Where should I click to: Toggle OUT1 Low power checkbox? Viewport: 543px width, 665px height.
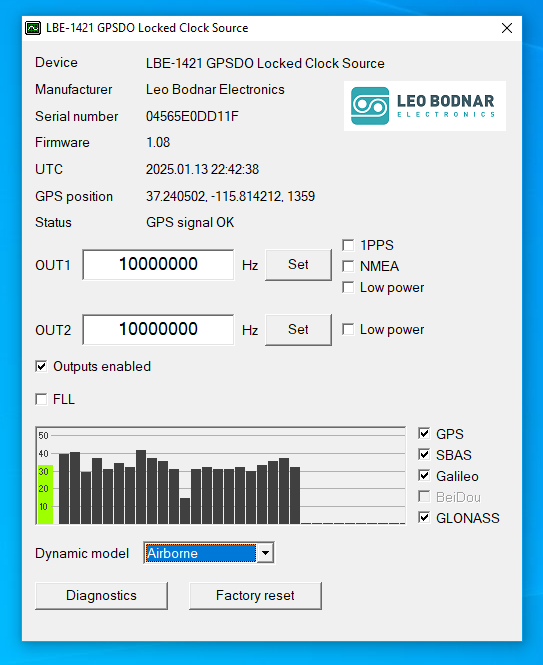pos(348,288)
